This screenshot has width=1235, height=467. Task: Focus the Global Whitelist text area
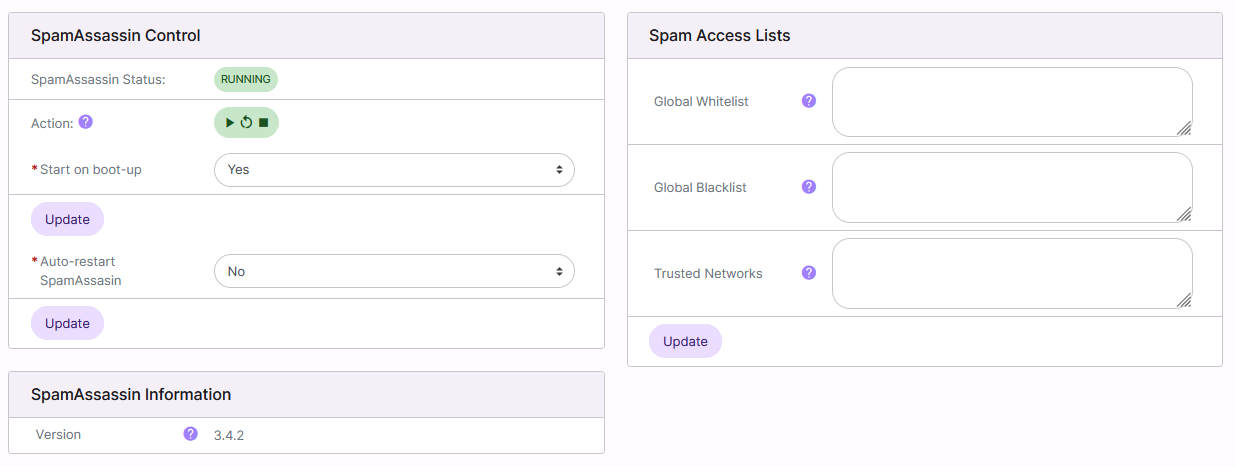[x=1012, y=102]
